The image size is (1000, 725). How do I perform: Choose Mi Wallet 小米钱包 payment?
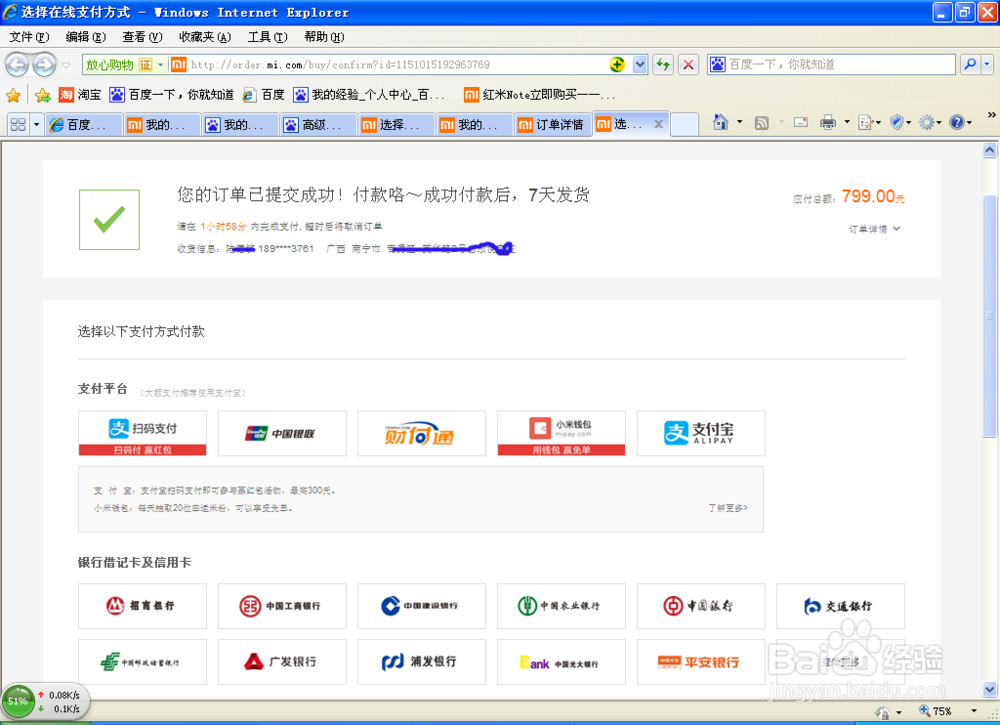(561, 433)
